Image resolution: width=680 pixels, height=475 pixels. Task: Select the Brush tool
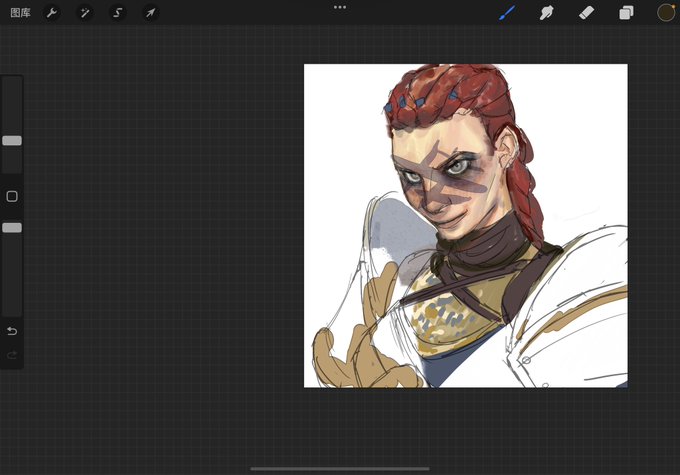pyautogui.click(x=507, y=13)
